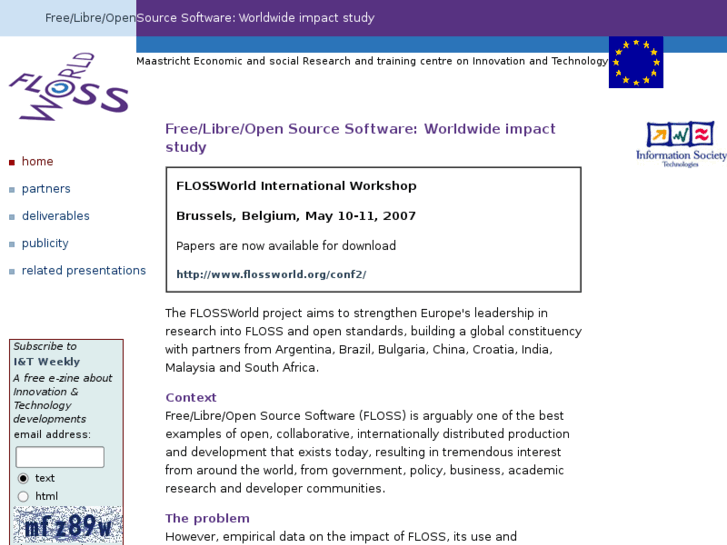Click the FLOSSWorld logo
Image resolution: width=727 pixels, height=545 pixels.
tap(69, 86)
